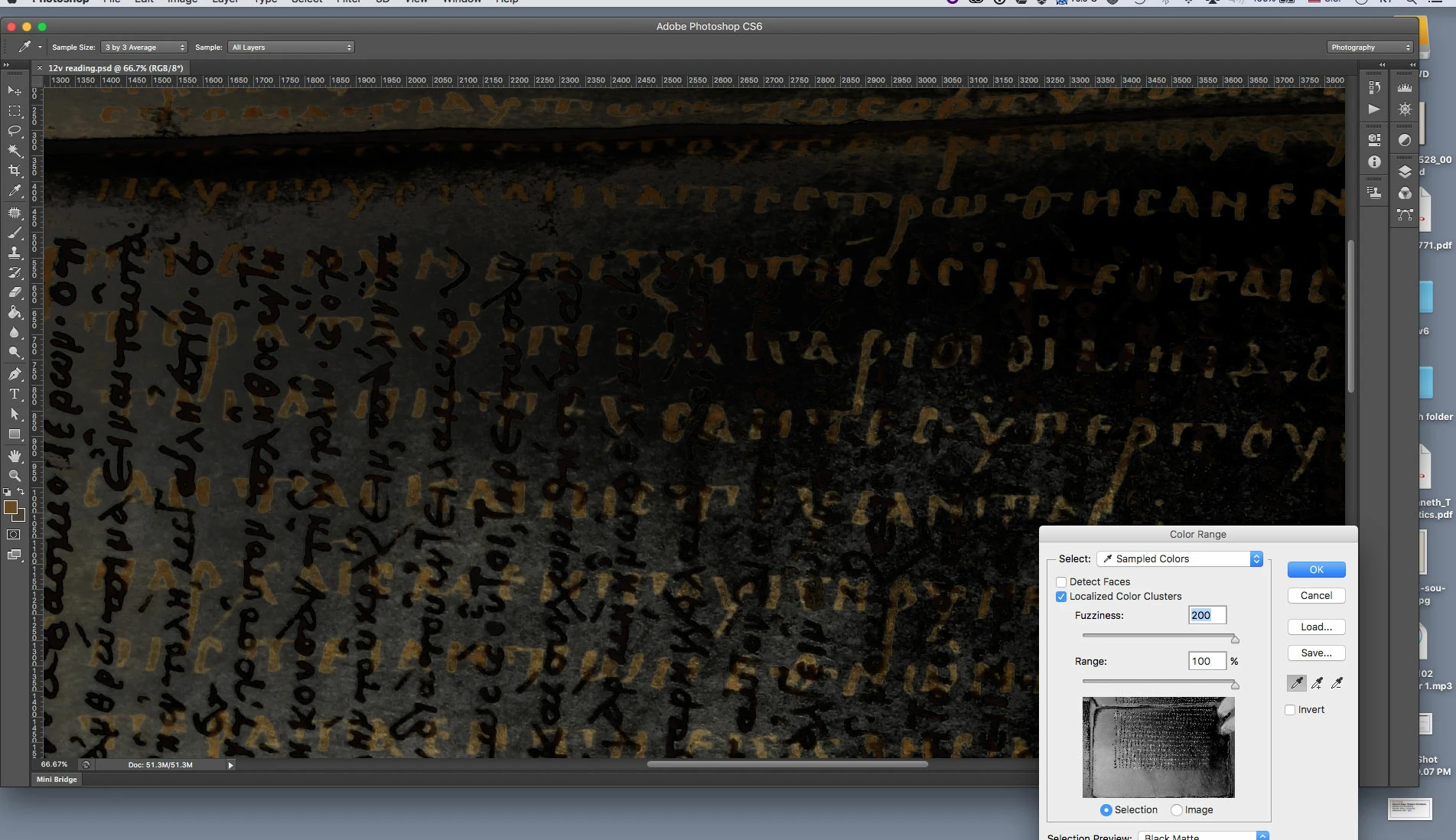Select the Paint Bucket tool

[14, 312]
